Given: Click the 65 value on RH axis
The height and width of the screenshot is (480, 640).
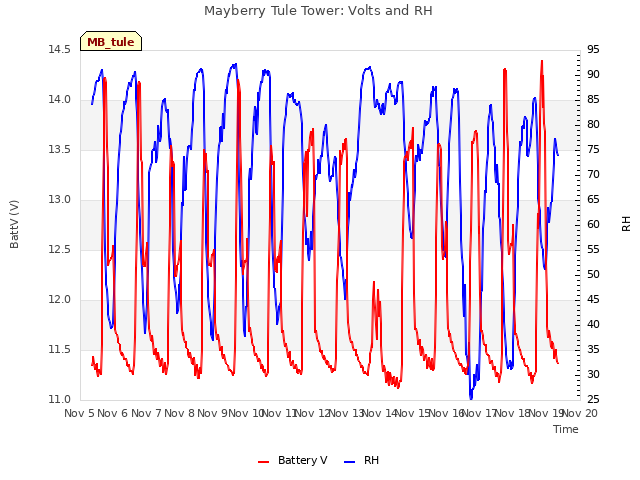Looking at the screenshot, I should click(593, 200).
